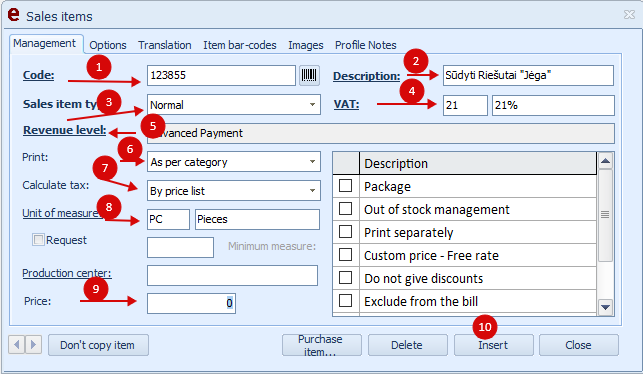Click the Price input field
Image resolution: width=643 pixels, height=374 pixels.
pos(191,303)
